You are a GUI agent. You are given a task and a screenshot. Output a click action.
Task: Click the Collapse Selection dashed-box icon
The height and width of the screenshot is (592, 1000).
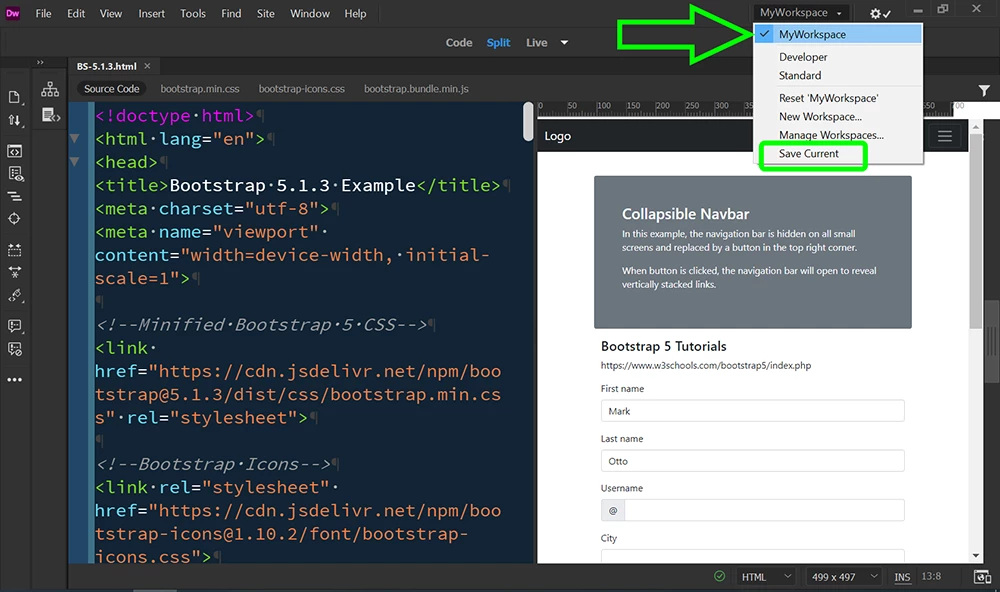14,249
